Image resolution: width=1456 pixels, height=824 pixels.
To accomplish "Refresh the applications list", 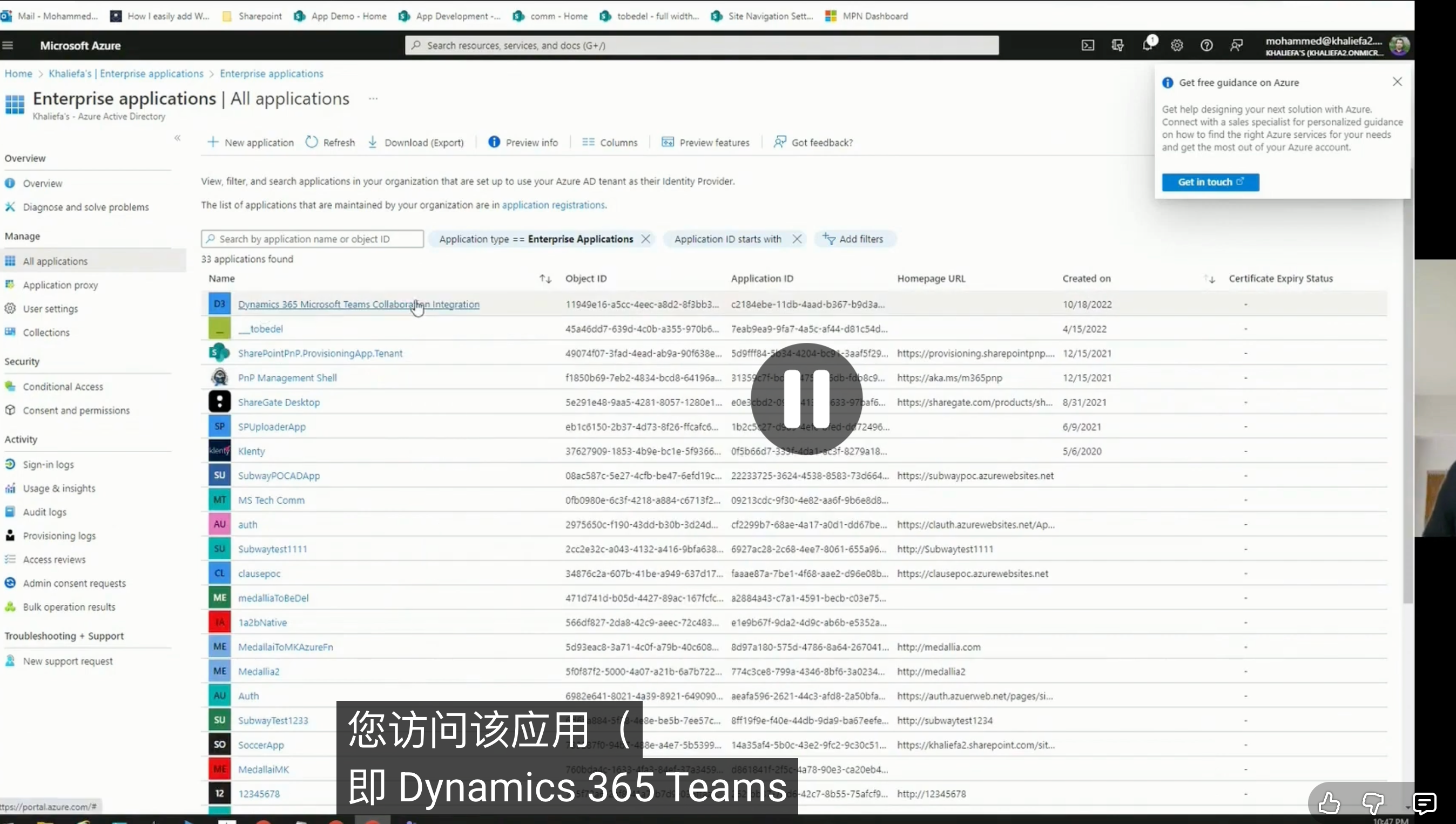I will tap(331, 143).
